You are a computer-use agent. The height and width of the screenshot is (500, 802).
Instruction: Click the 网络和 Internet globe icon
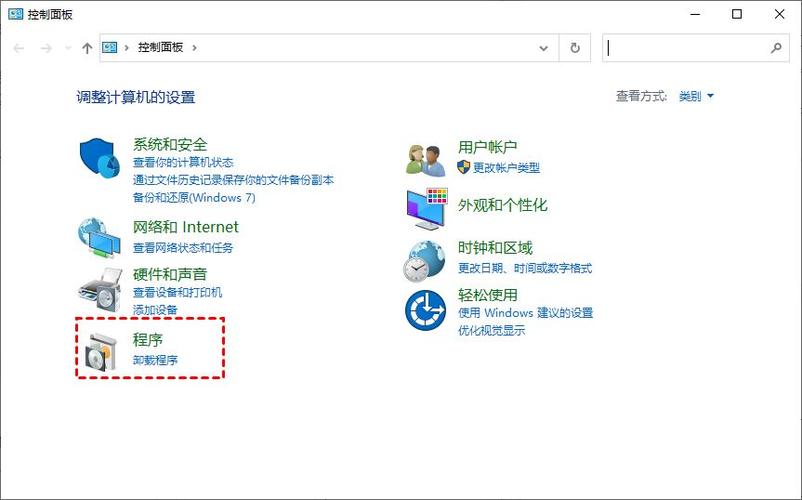click(99, 238)
